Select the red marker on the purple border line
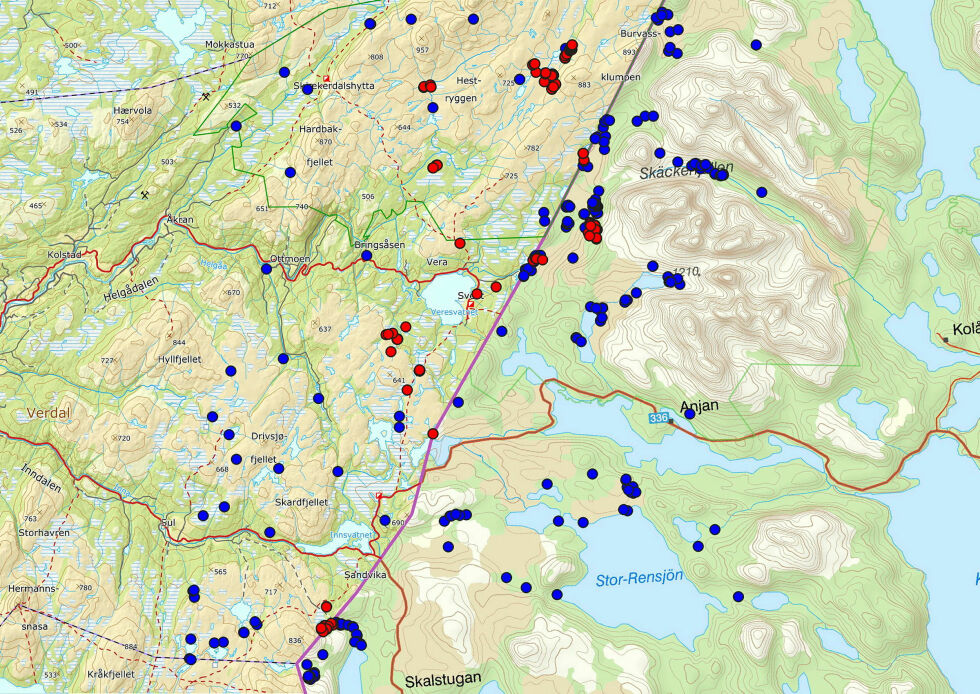Viewport: 980px width, 694px height. [x=433, y=433]
